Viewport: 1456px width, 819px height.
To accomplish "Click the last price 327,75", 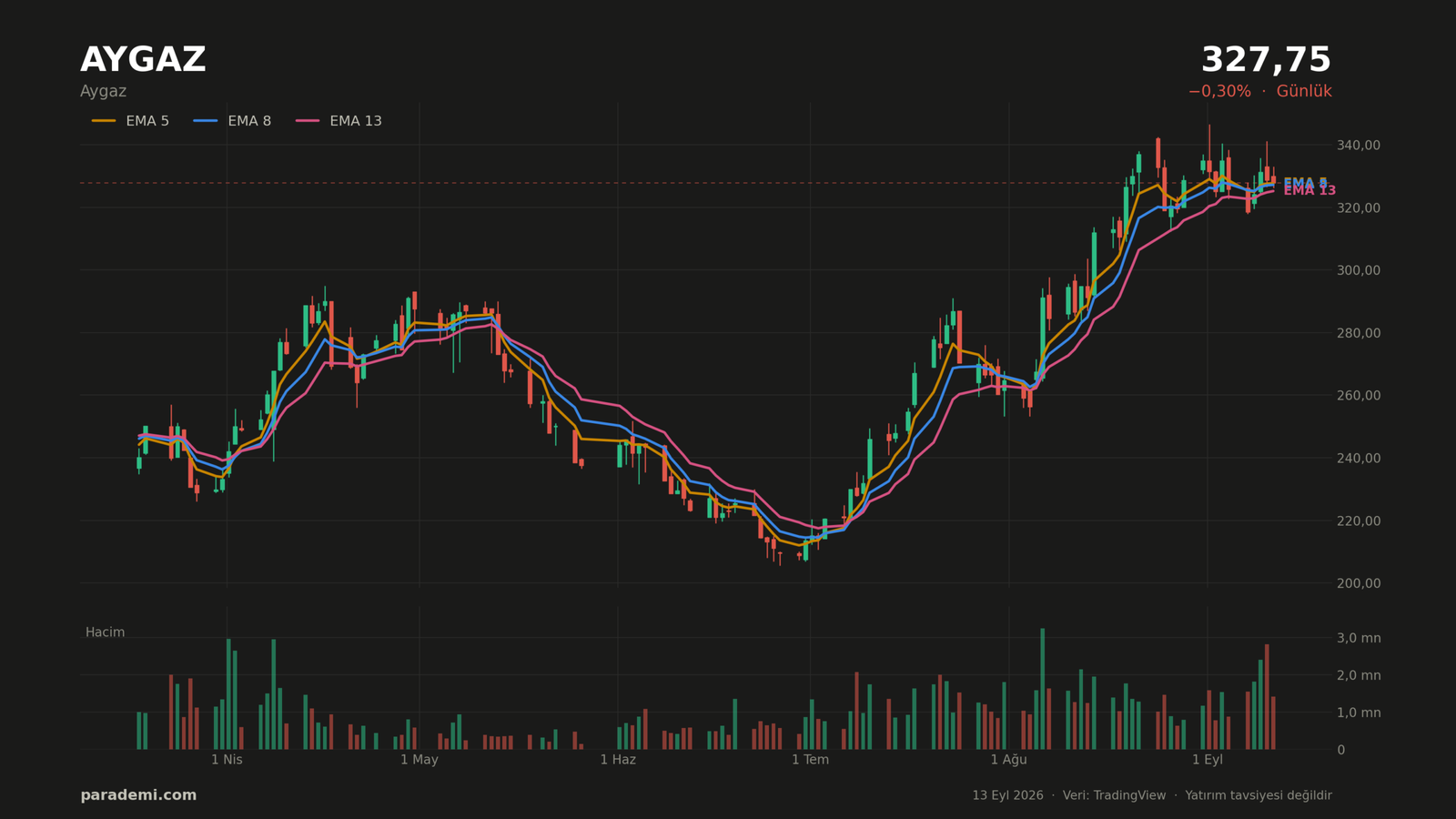I will pyautogui.click(x=1266, y=61).
